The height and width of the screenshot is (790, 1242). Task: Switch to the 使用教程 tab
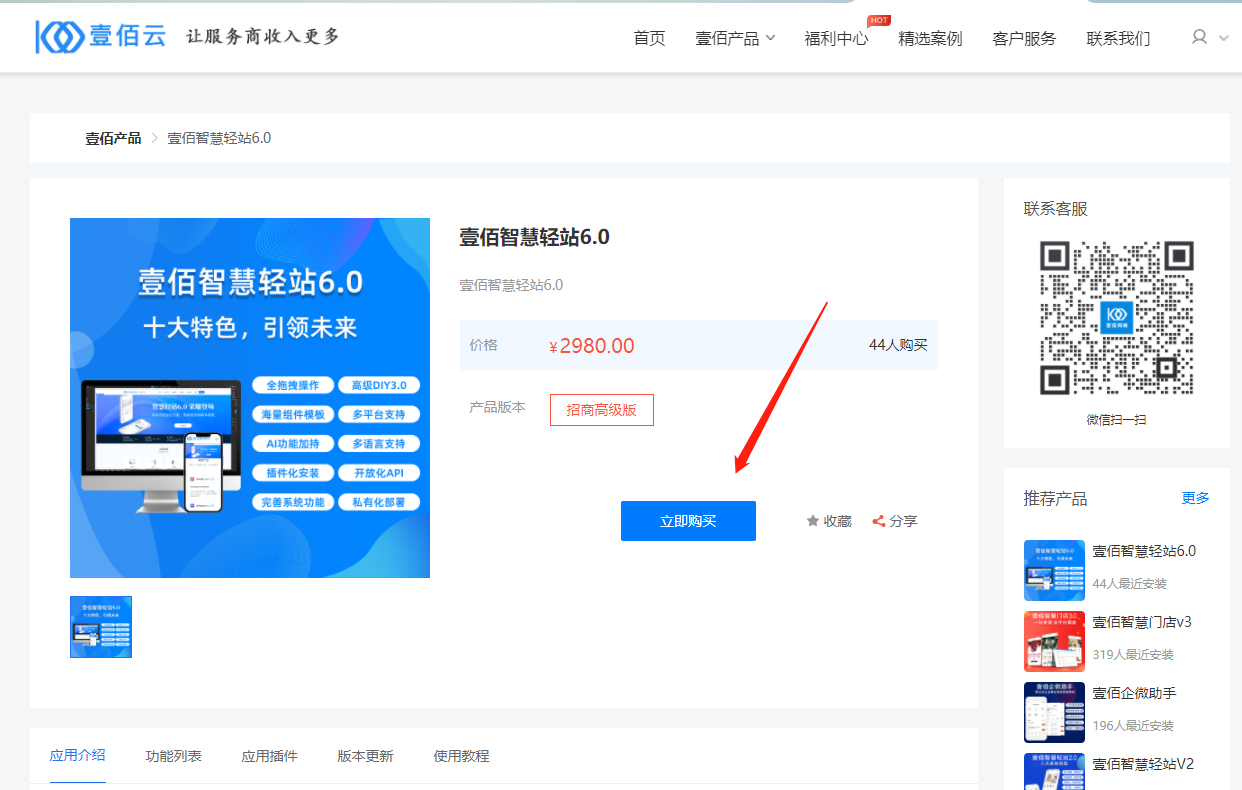pyautogui.click(x=462, y=756)
